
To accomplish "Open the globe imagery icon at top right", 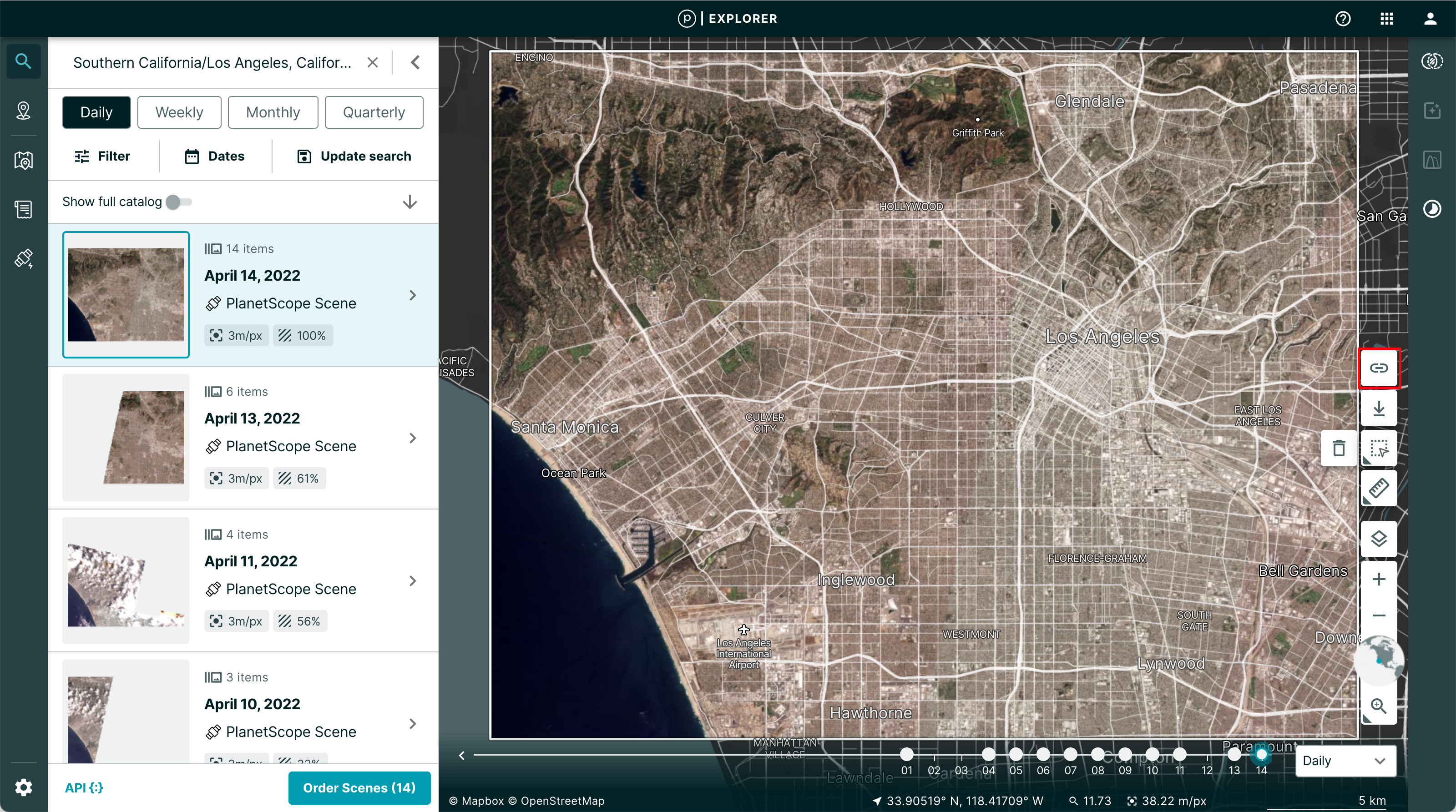I will 1432,61.
